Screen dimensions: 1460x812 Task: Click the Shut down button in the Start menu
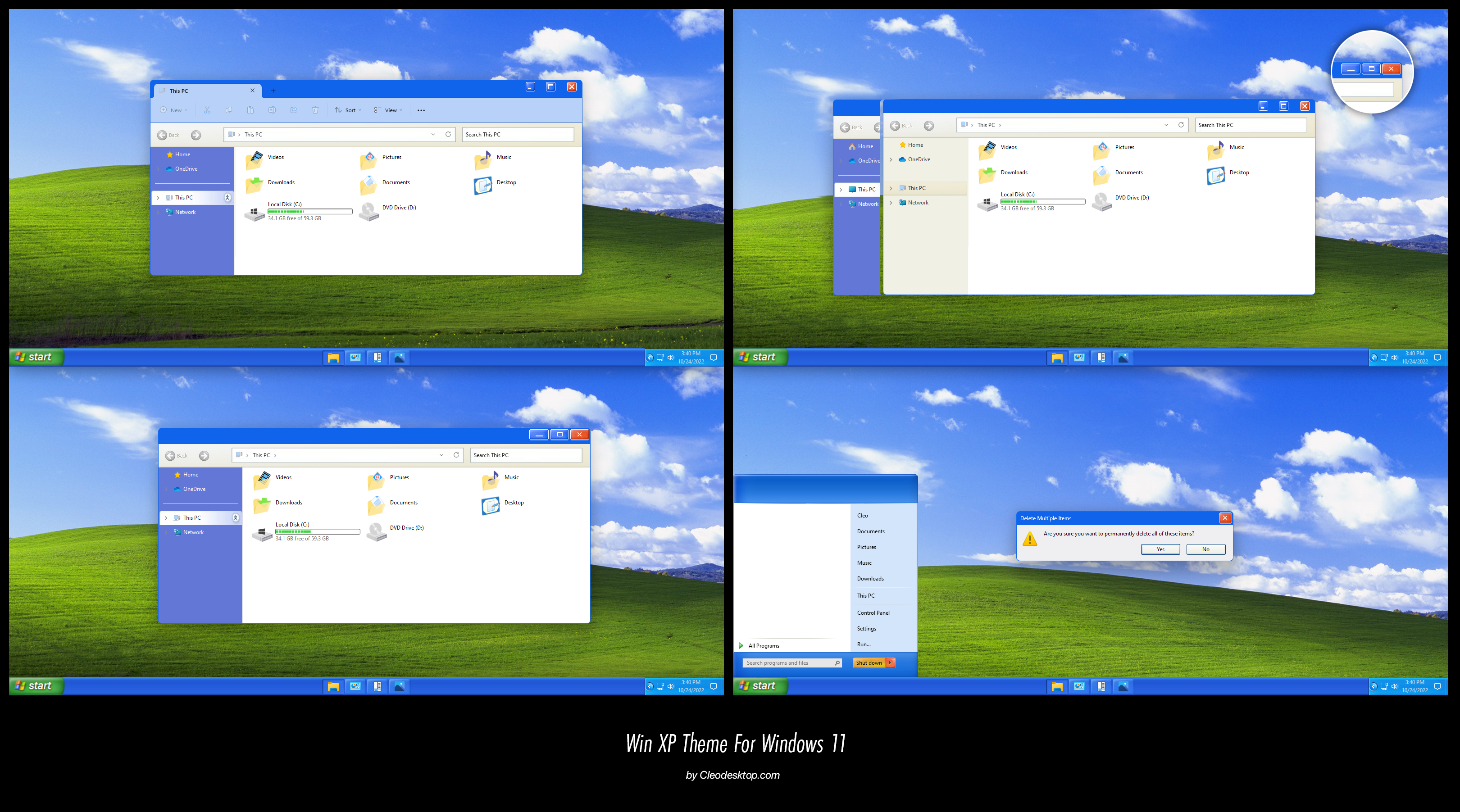[869, 662]
